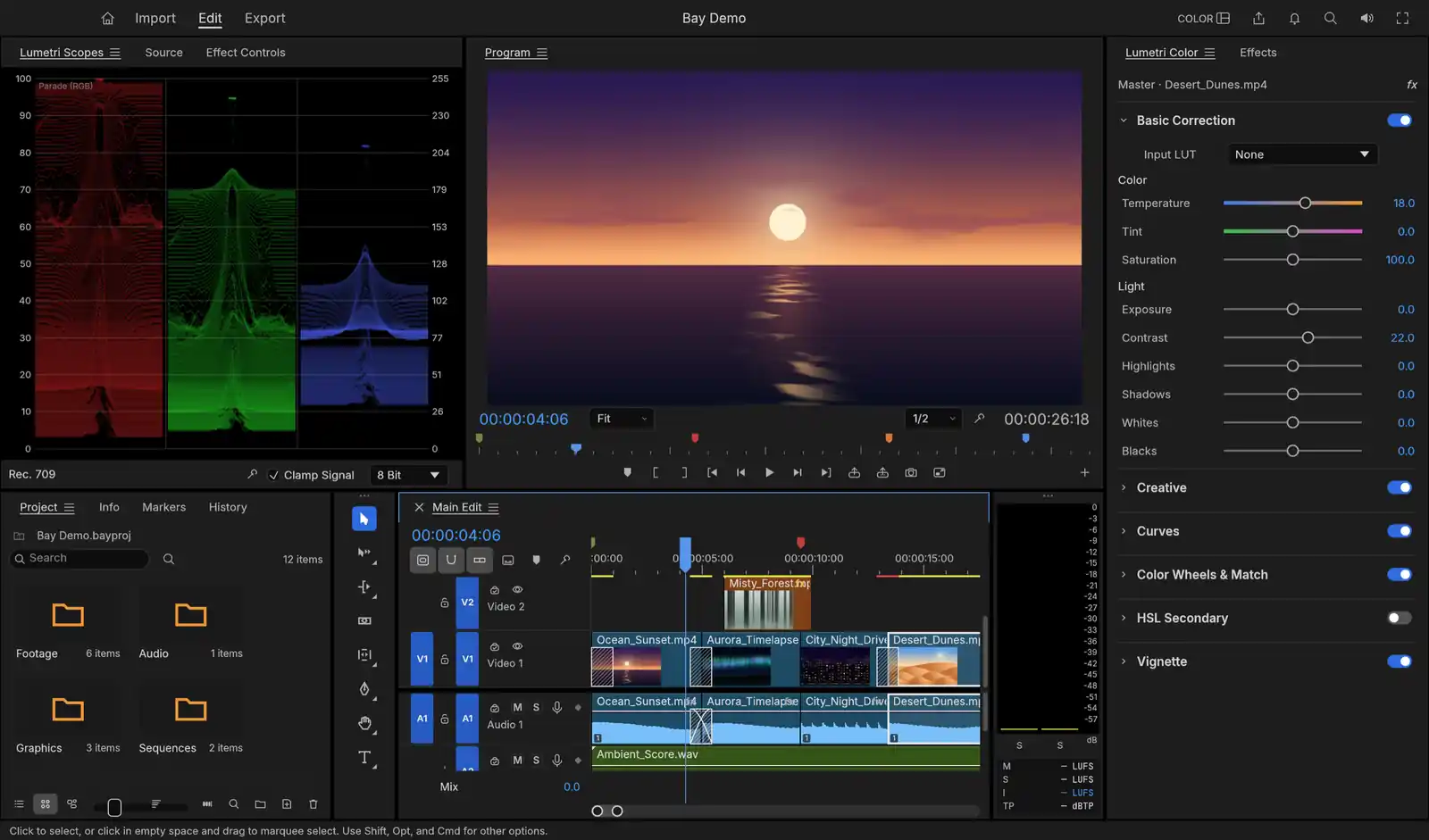Screen dimensions: 1429x840
Task: Uncheck Clamp Signal checkbox
Action: [x=273, y=475]
